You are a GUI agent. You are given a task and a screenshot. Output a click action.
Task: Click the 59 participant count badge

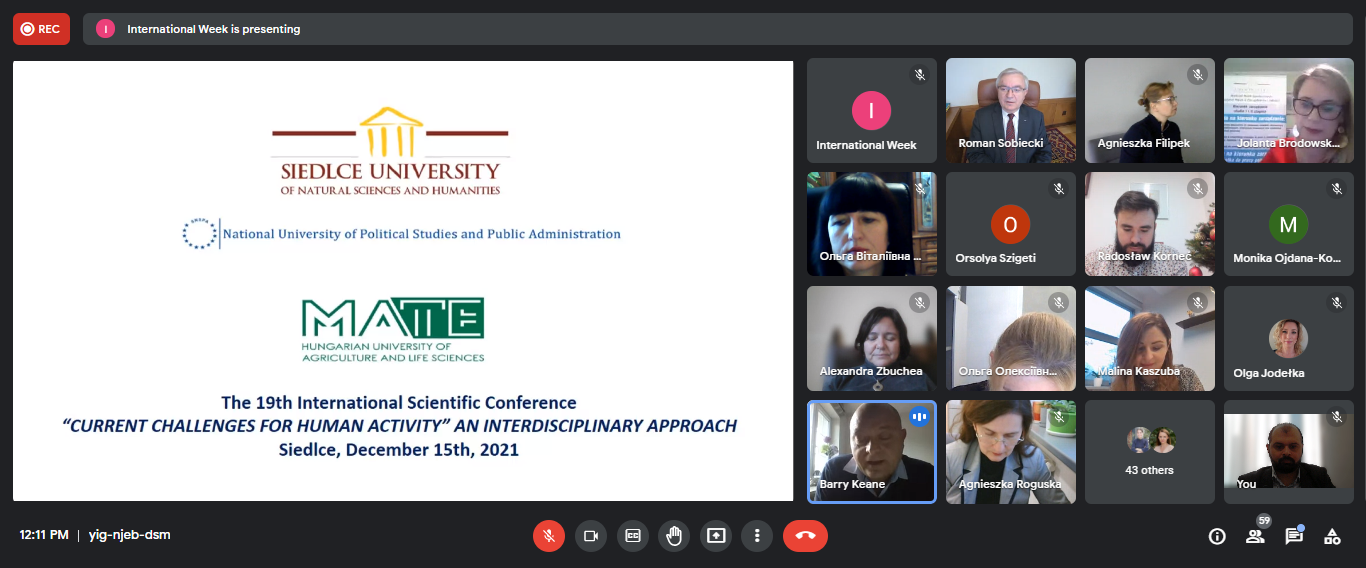(x=1263, y=520)
